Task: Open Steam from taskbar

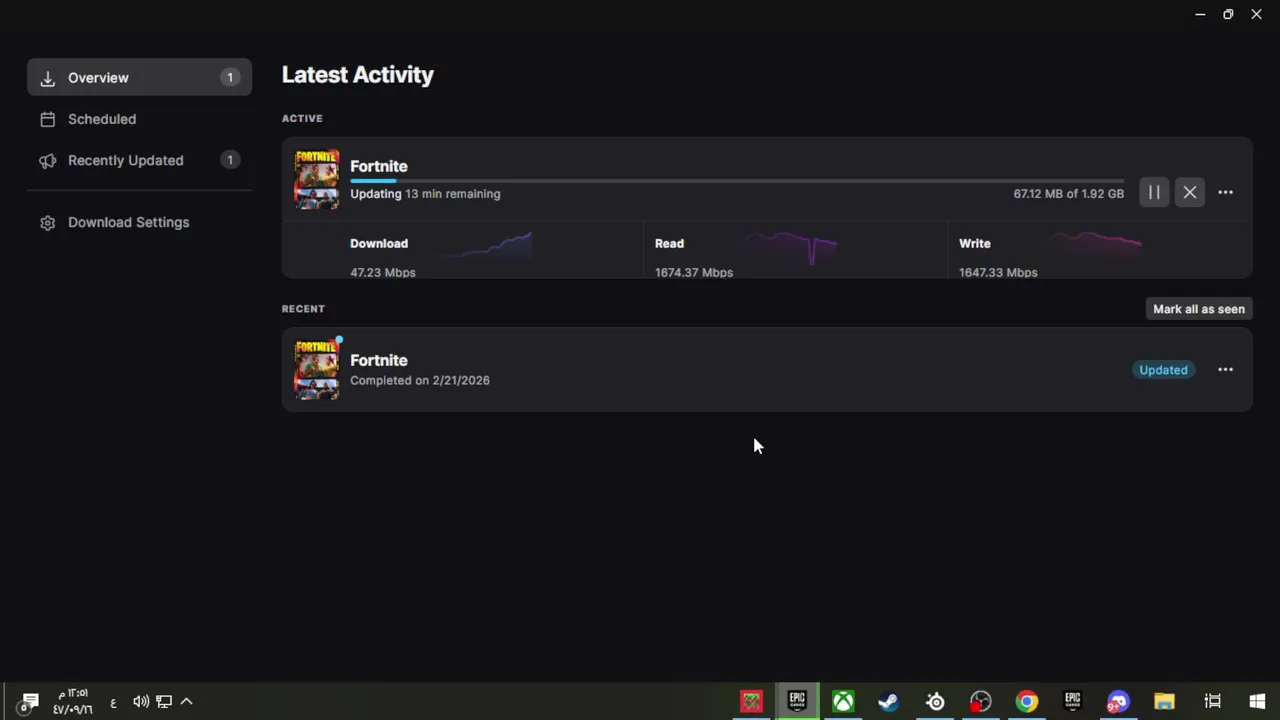Action: click(x=888, y=702)
